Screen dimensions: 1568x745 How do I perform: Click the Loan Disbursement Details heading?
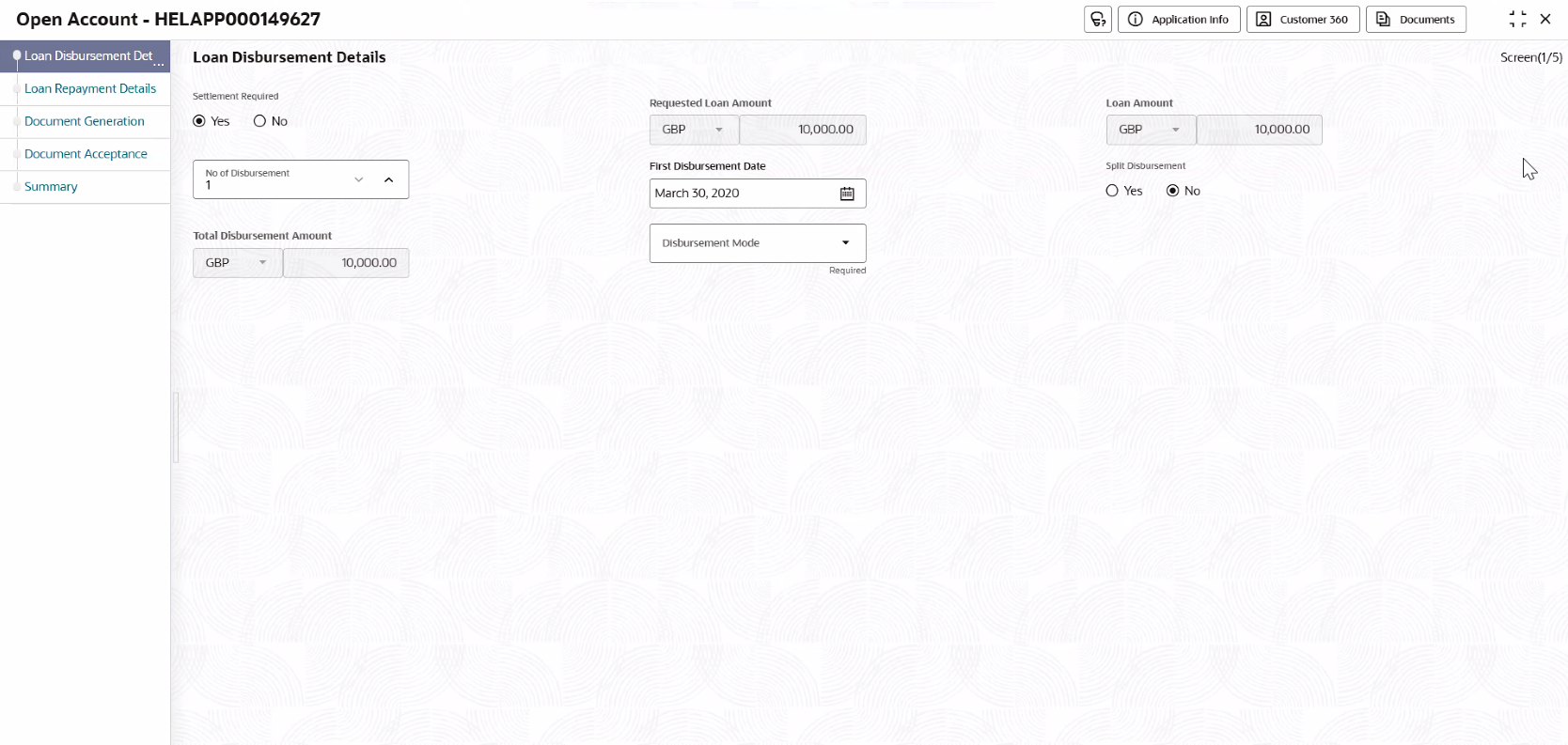(290, 57)
